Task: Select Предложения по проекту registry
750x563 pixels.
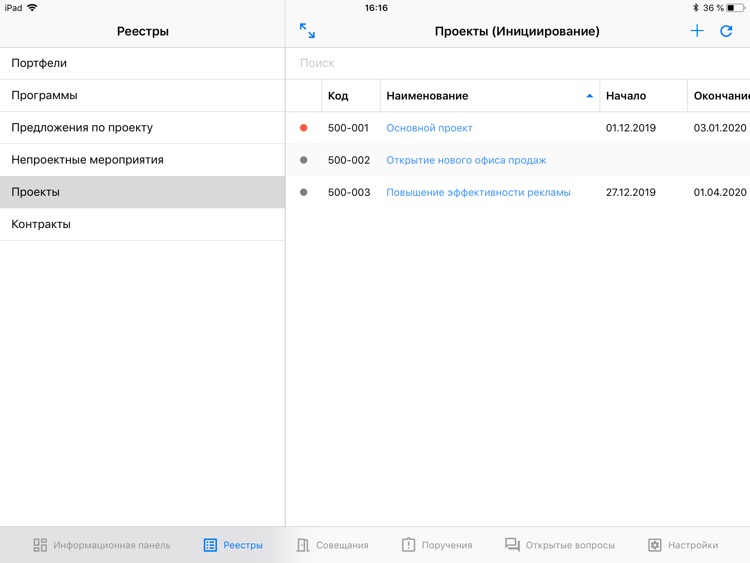Action: (143, 128)
